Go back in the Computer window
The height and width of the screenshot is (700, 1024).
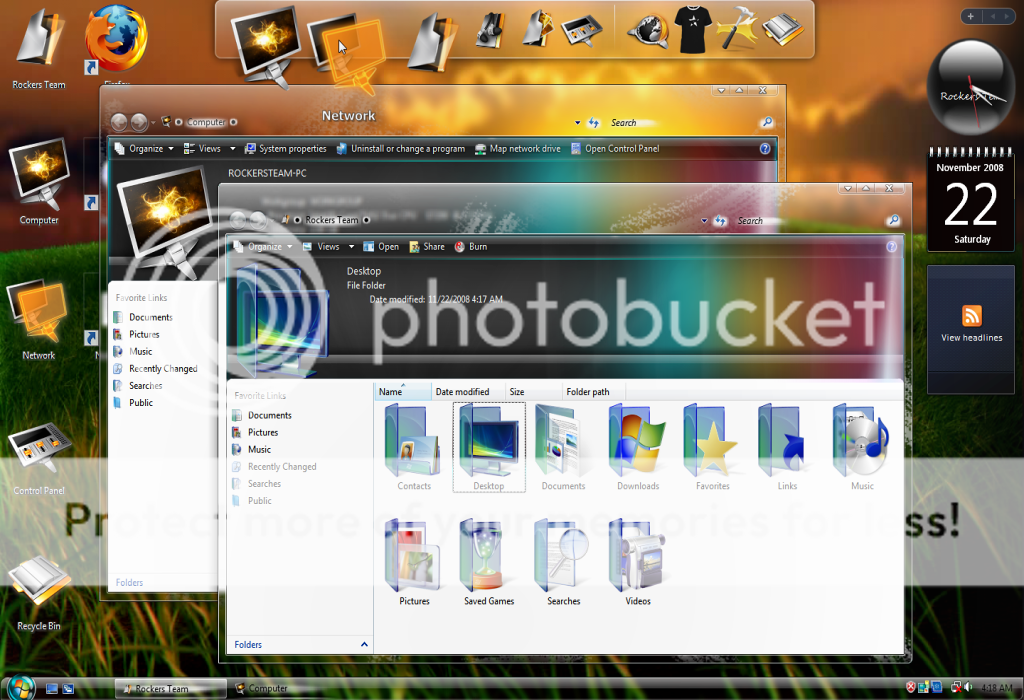[119, 122]
